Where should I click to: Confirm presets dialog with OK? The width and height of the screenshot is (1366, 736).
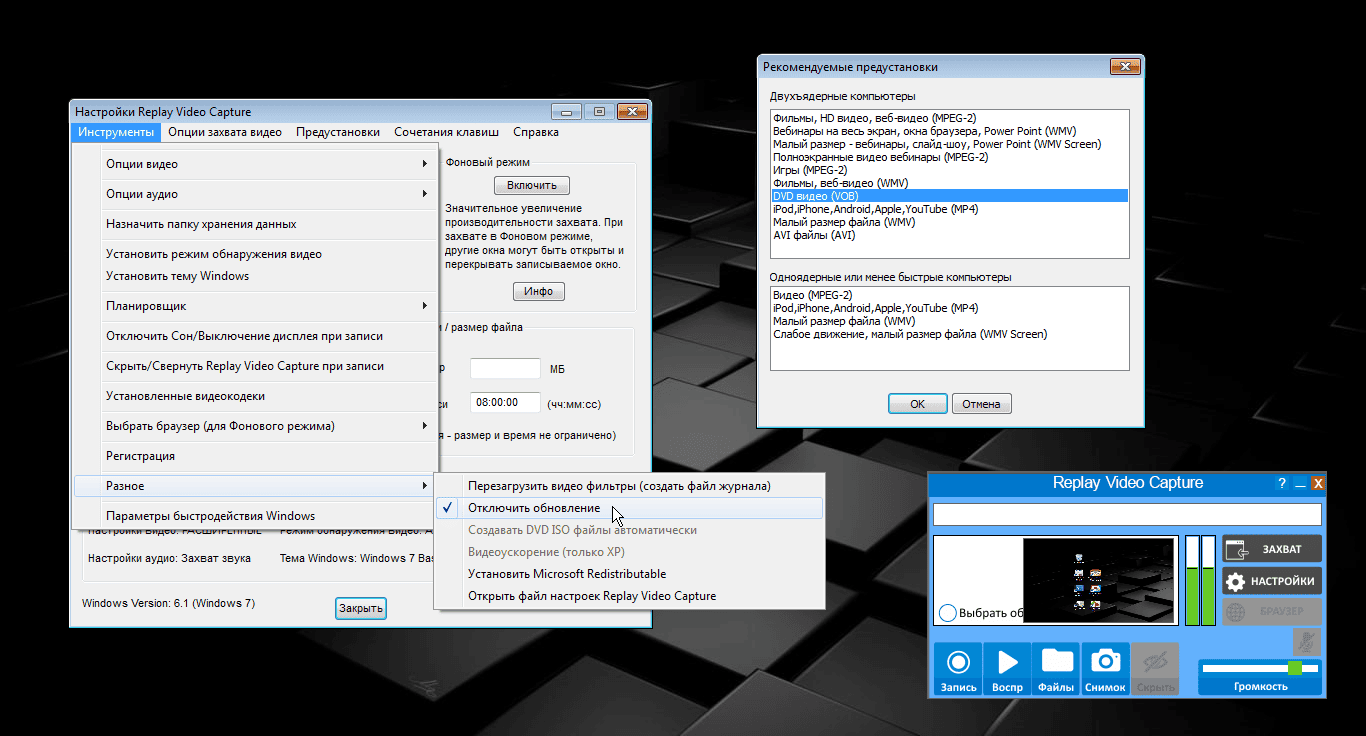click(x=918, y=404)
